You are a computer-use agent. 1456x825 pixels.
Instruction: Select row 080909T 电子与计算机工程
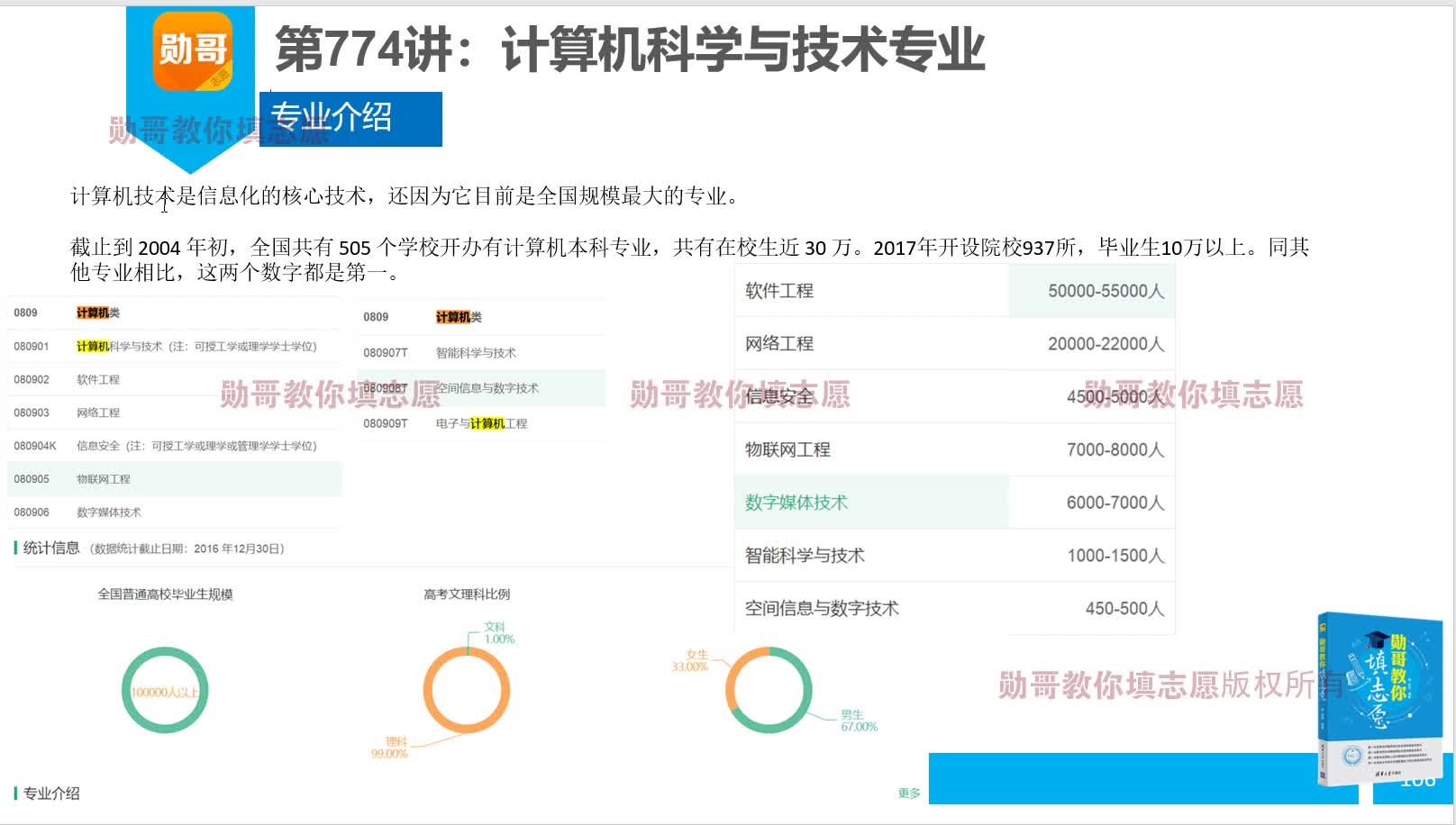click(481, 423)
